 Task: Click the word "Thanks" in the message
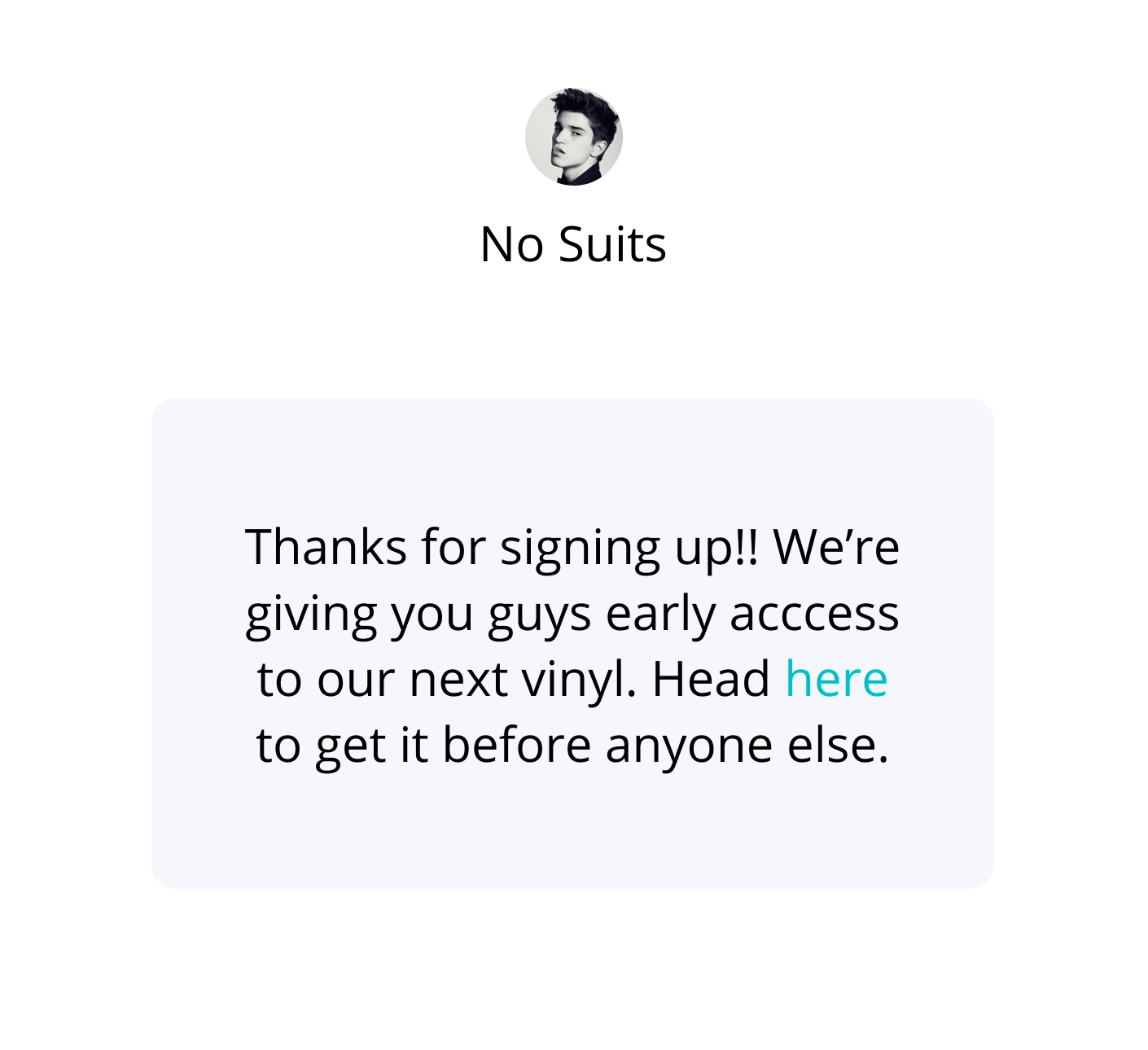[x=326, y=547]
